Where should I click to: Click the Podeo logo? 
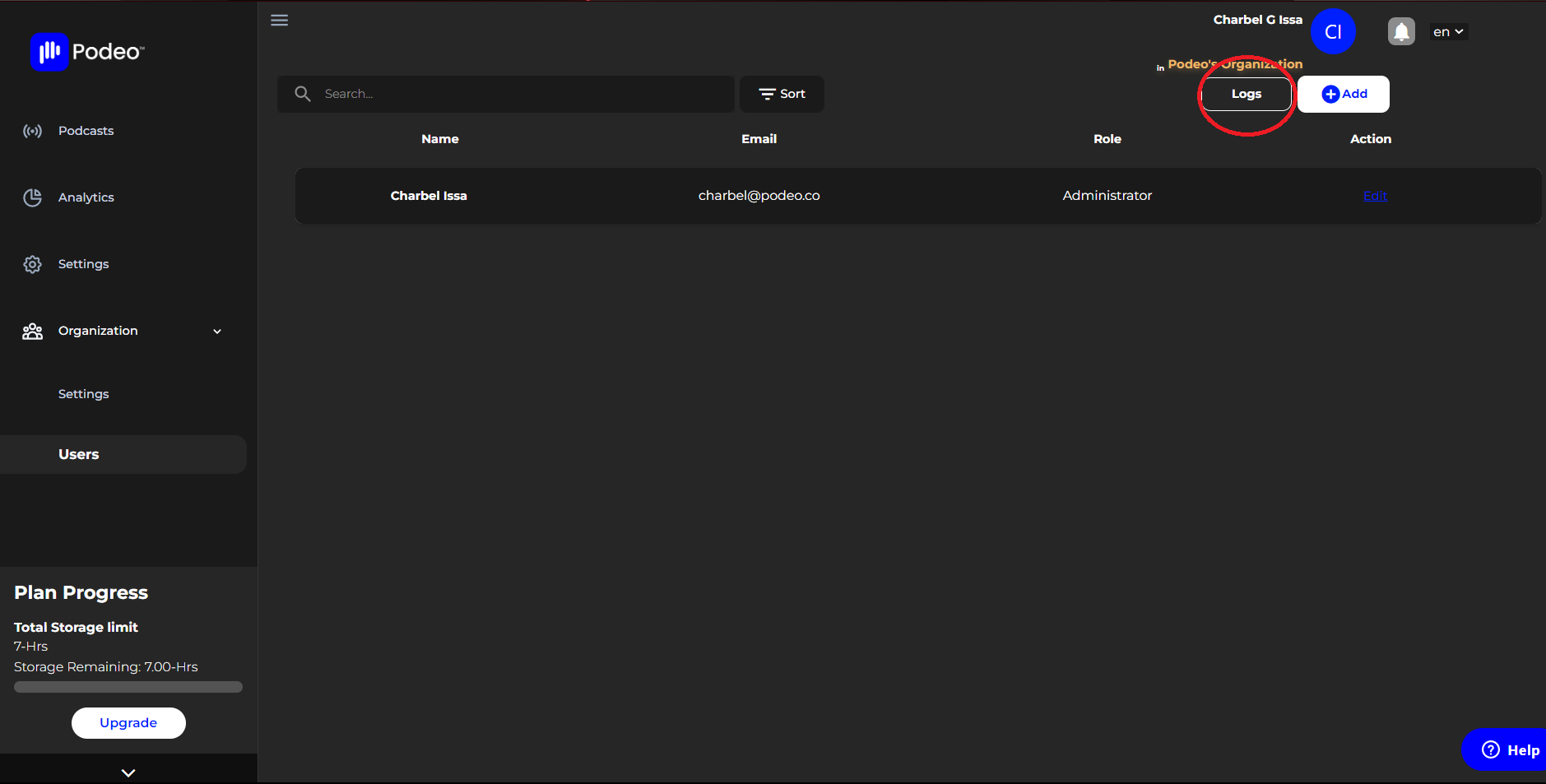(87, 52)
